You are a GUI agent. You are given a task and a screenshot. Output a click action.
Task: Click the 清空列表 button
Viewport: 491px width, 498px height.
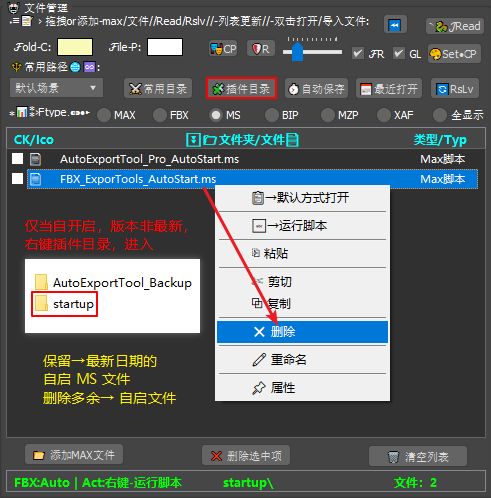[x=418, y=457]
